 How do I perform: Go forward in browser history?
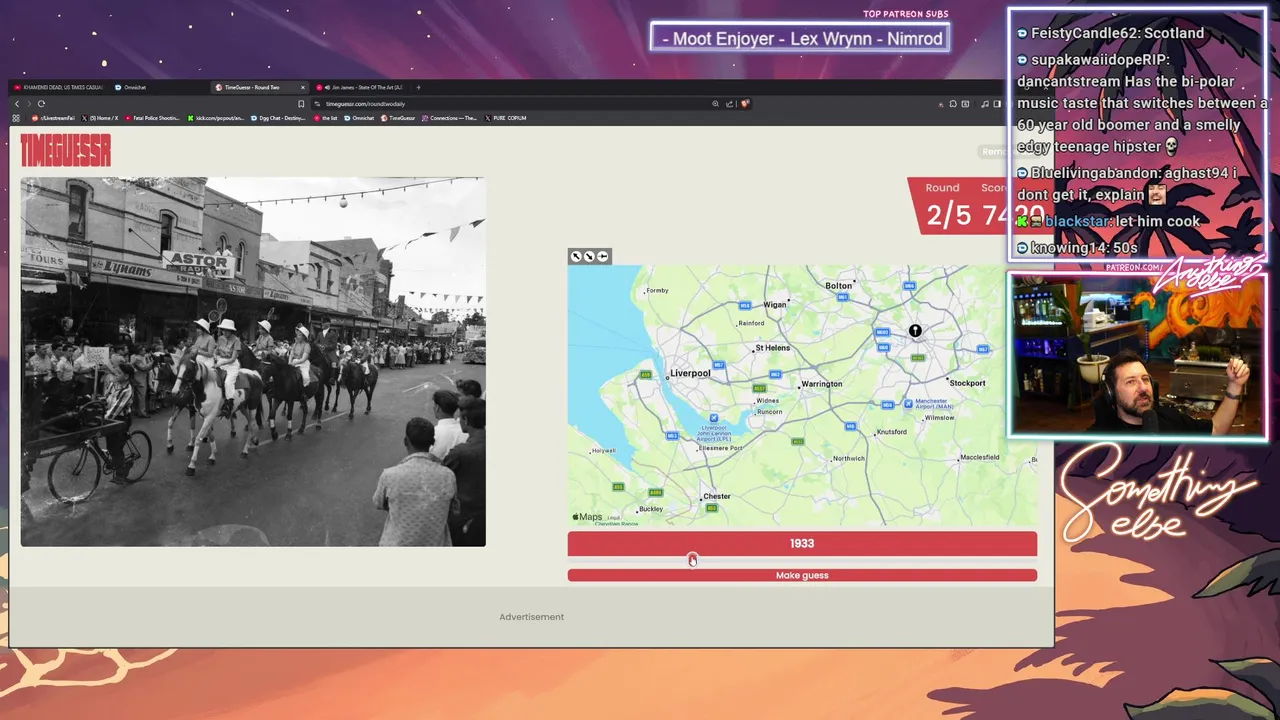(28, 104)
